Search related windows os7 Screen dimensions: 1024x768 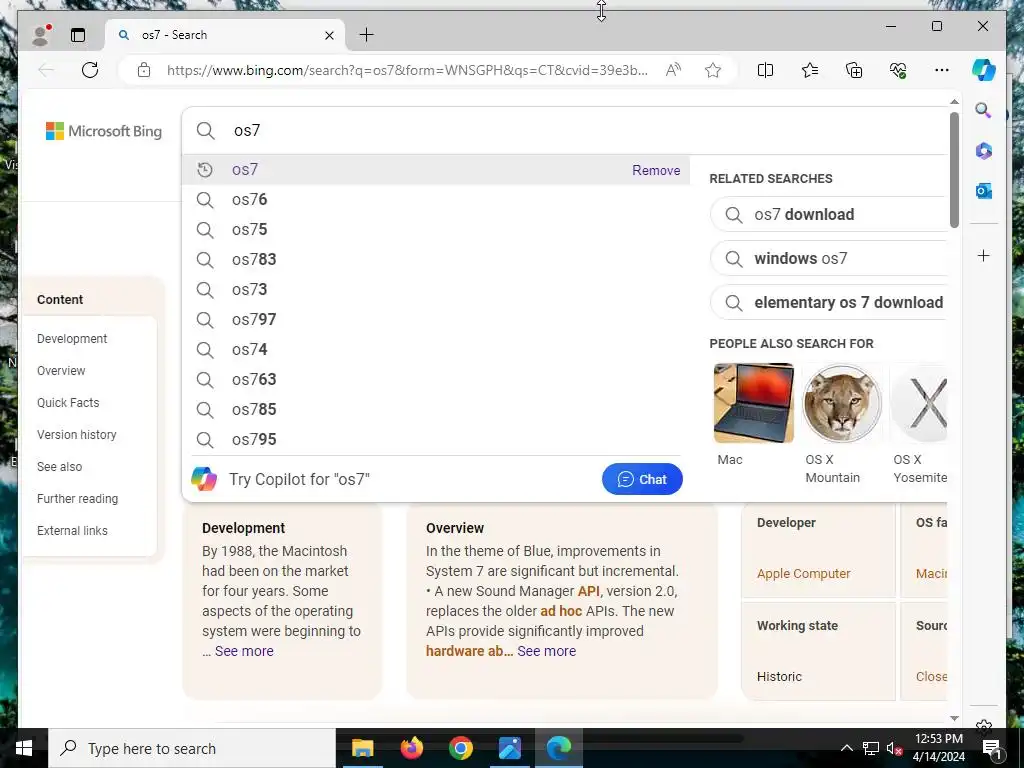(x=828, y=259)
